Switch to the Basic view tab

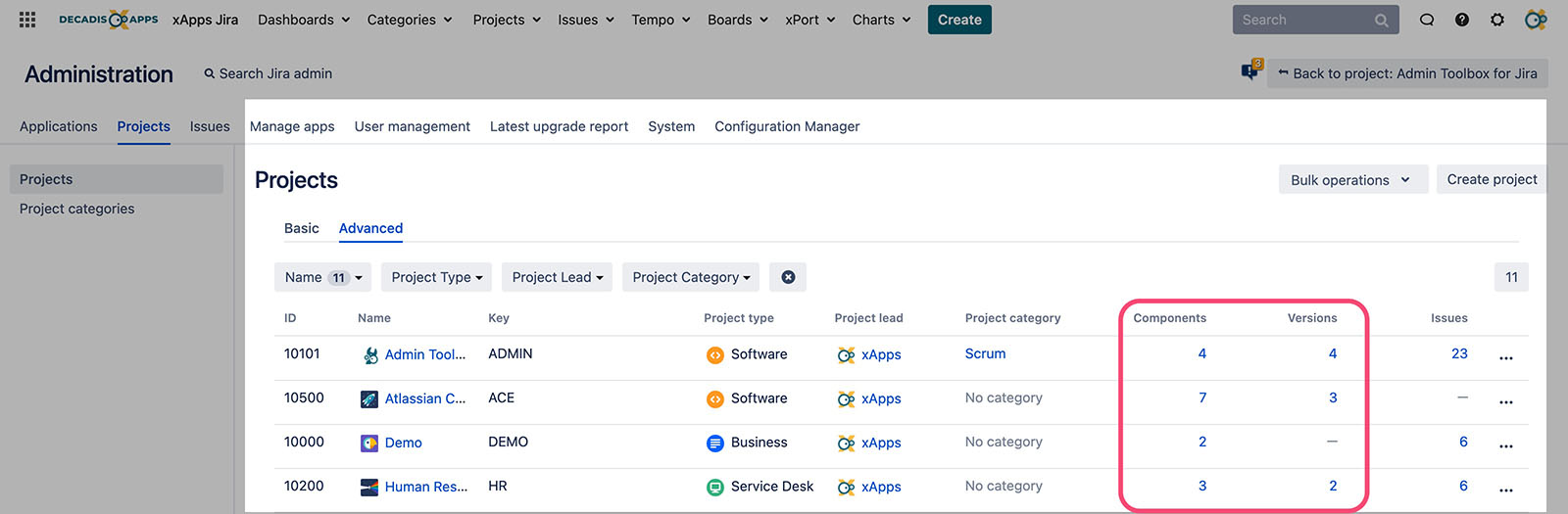click(302, 228)
